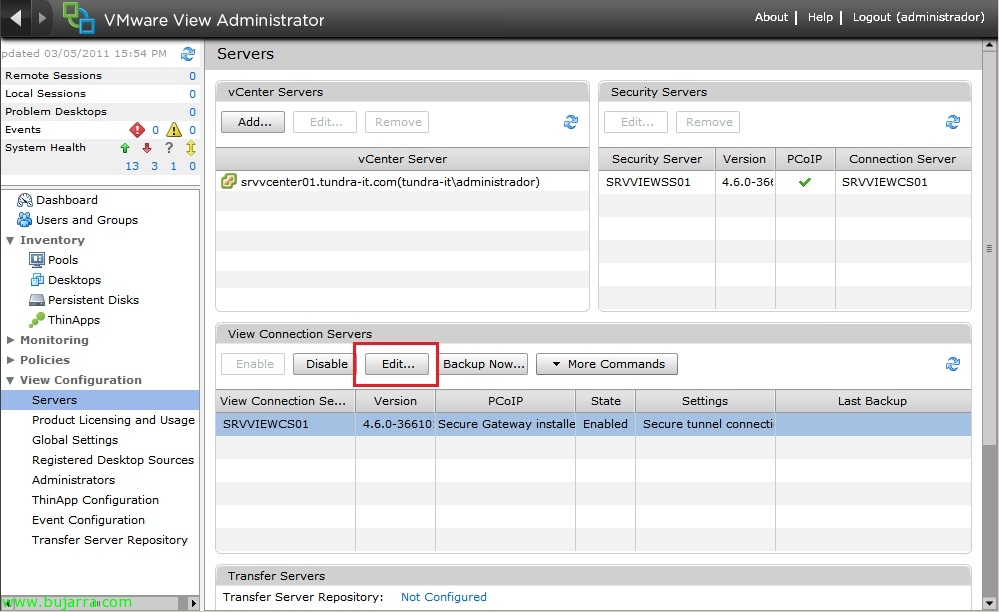
Task: Expand the Monitoring section
Action: click(11, 340)
